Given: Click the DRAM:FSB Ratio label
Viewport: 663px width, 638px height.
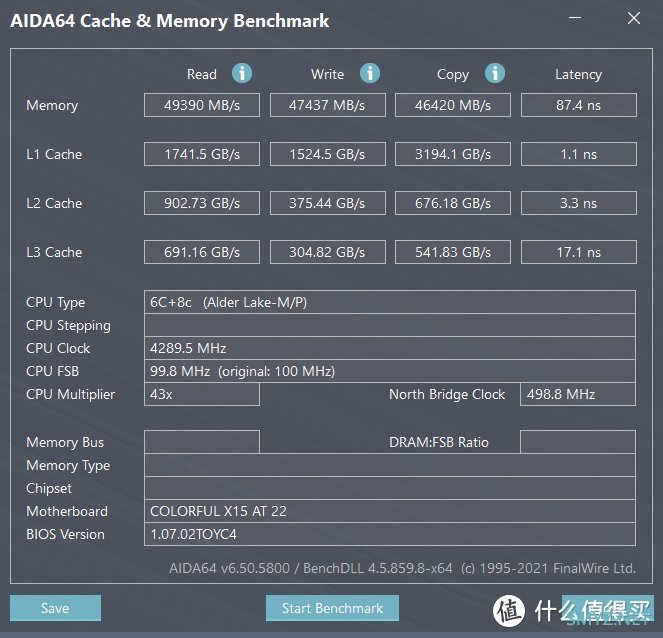Looking at the screenshot, I should click(439, 442).
